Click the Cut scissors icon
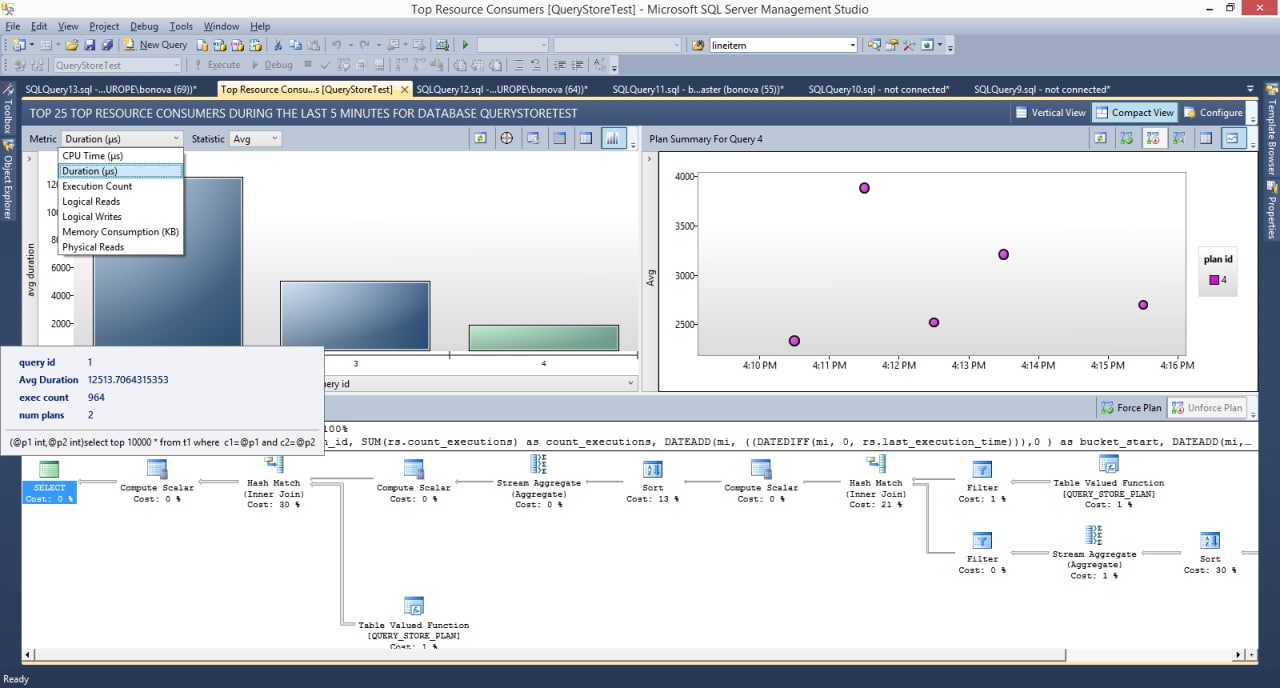The width and height of the screenshot is (1280, 688). pyautogui.click(x=279, y=45)
